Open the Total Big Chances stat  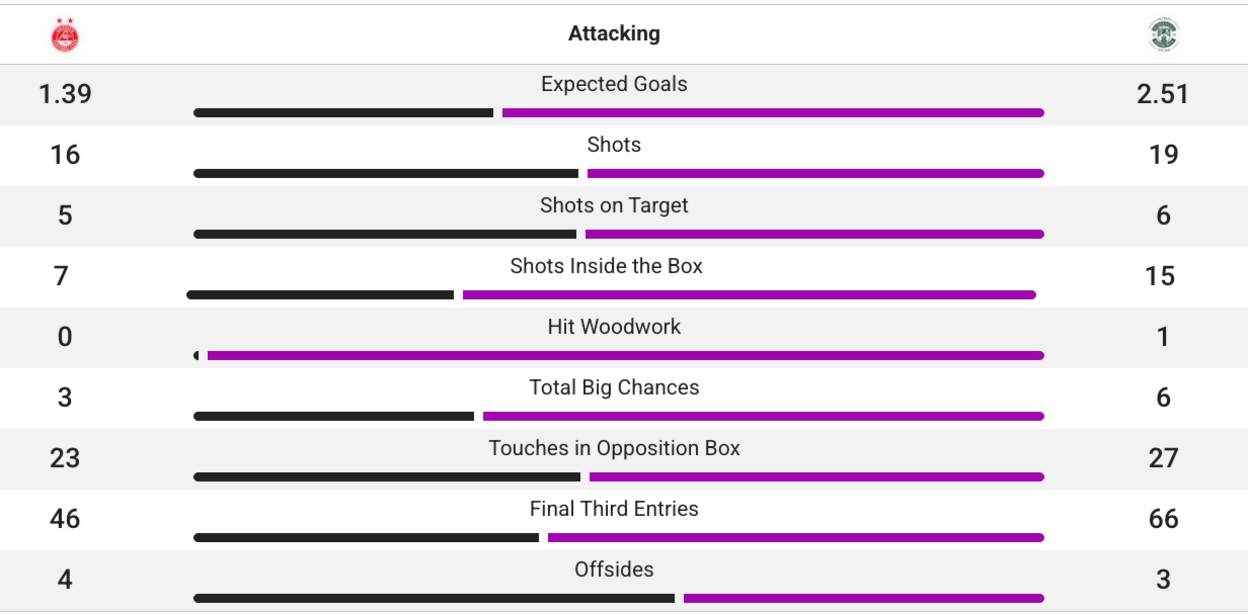tap(614, 387)
